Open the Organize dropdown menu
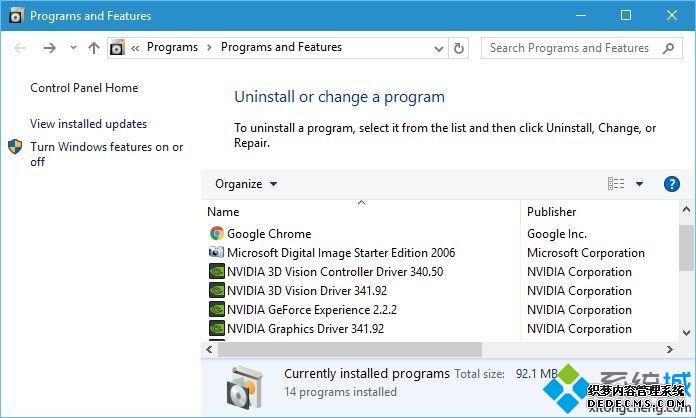This screenshot has width=696, height=418. pos(246,184)
